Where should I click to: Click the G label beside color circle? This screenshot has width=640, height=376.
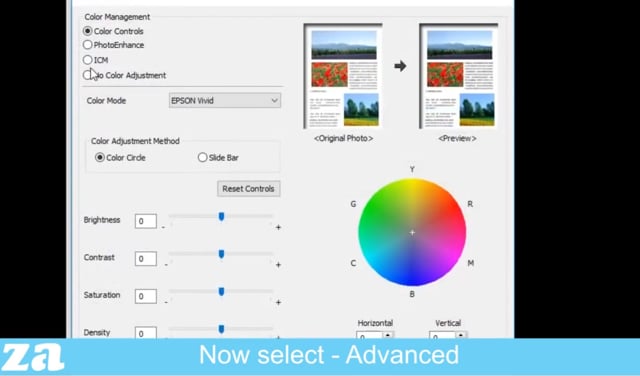pyautogui.click(x=353, y=204)
